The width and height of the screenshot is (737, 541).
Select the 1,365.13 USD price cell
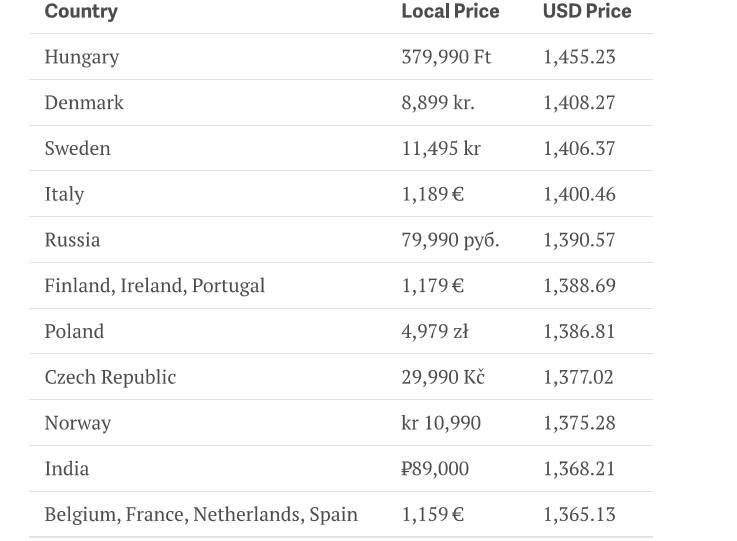pyautogui.click(x=579, y=515)
